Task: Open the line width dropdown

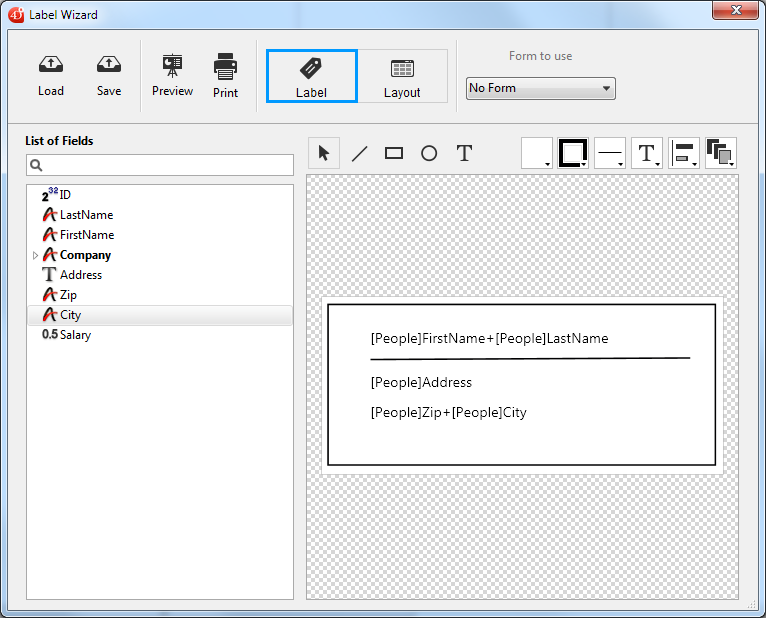Action: 610,153
